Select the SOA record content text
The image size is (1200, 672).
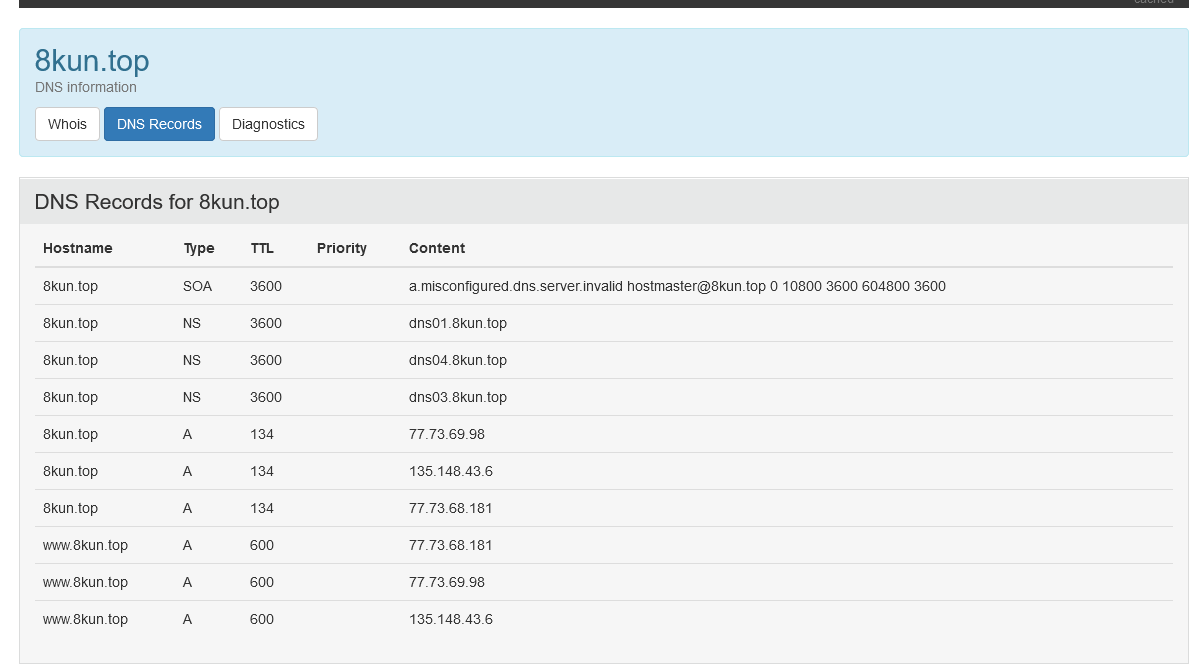click(677, 286)
